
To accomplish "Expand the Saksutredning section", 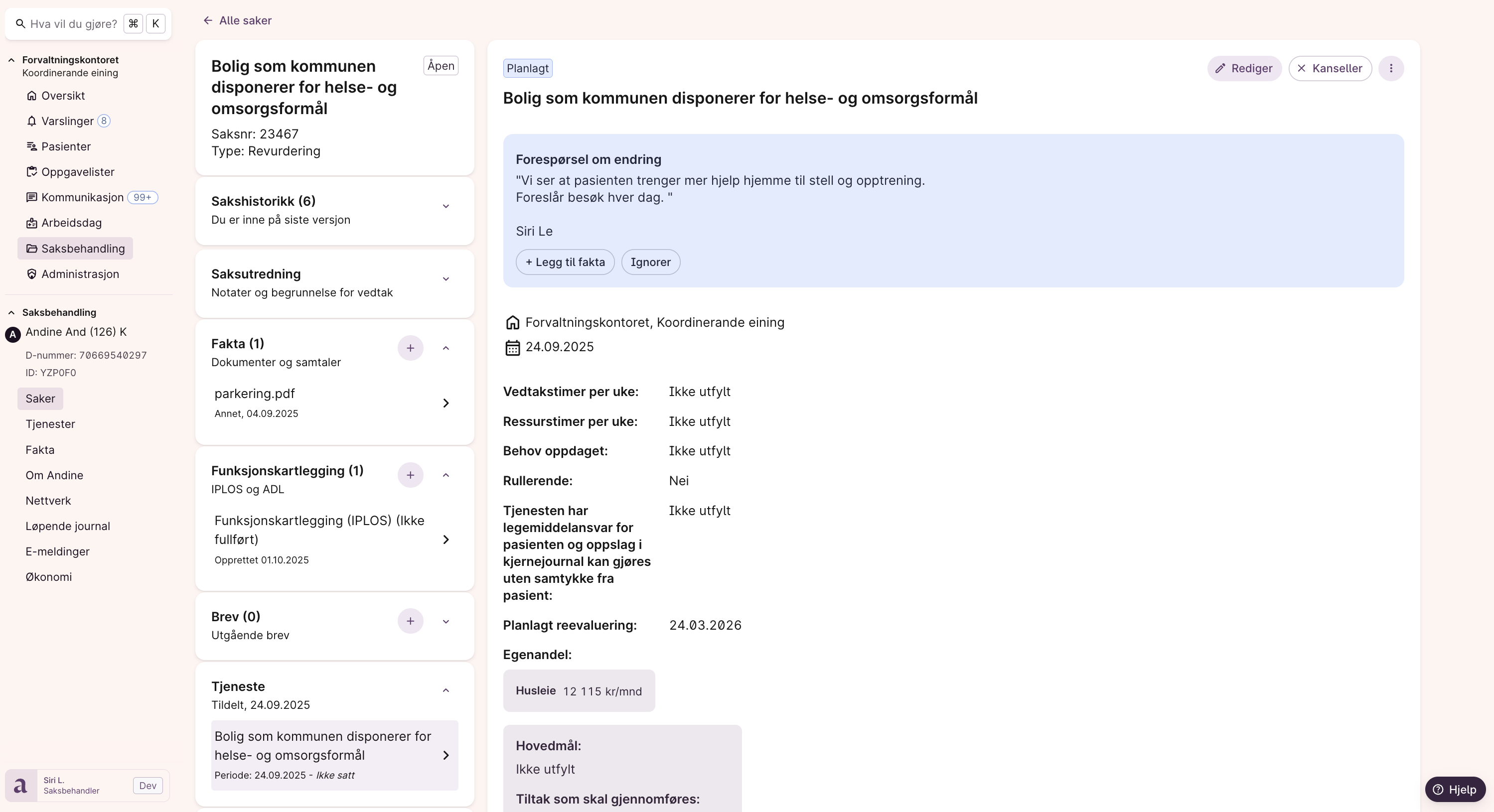I will (446, 279).
